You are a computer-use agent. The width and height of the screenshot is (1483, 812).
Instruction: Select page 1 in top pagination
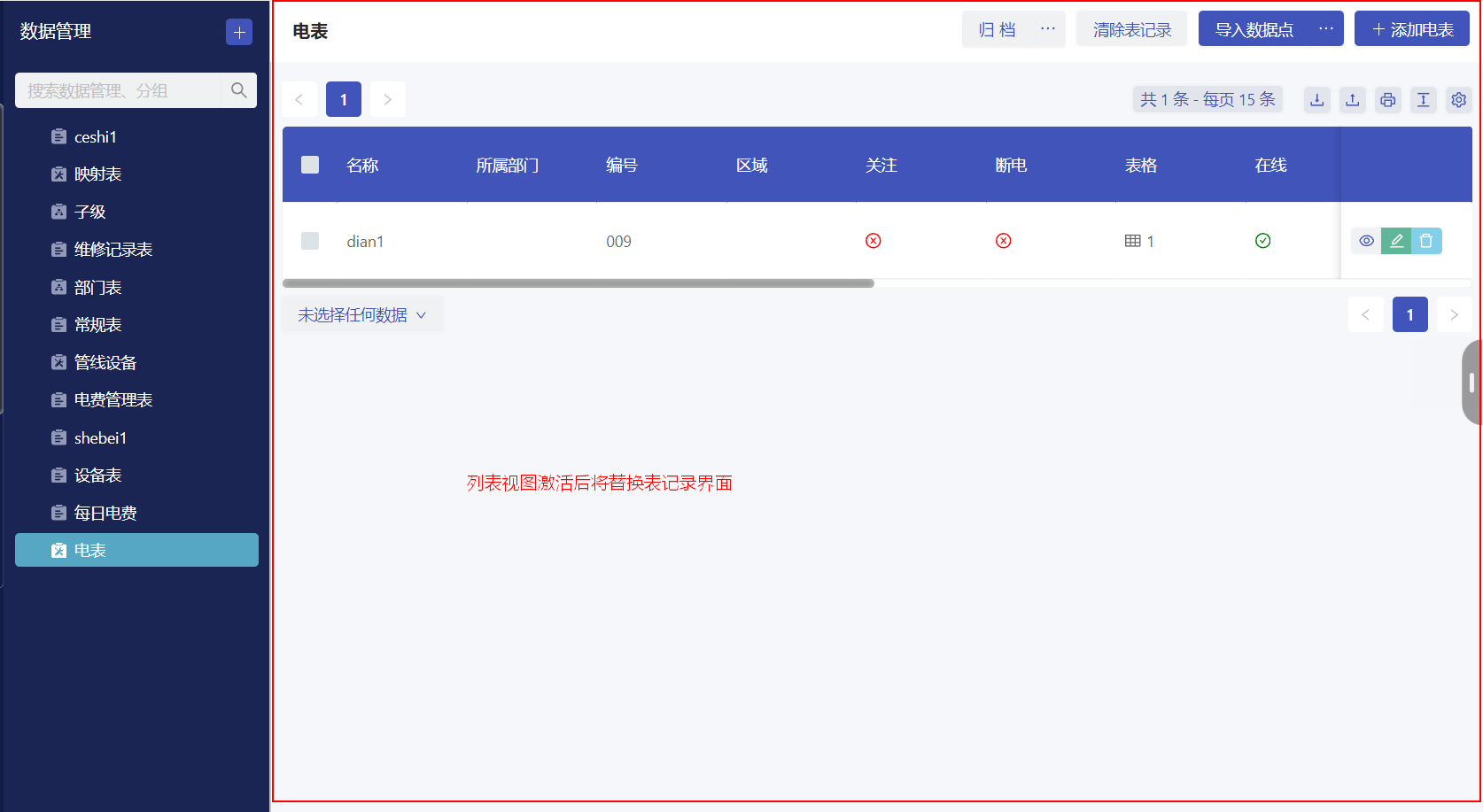344,99
